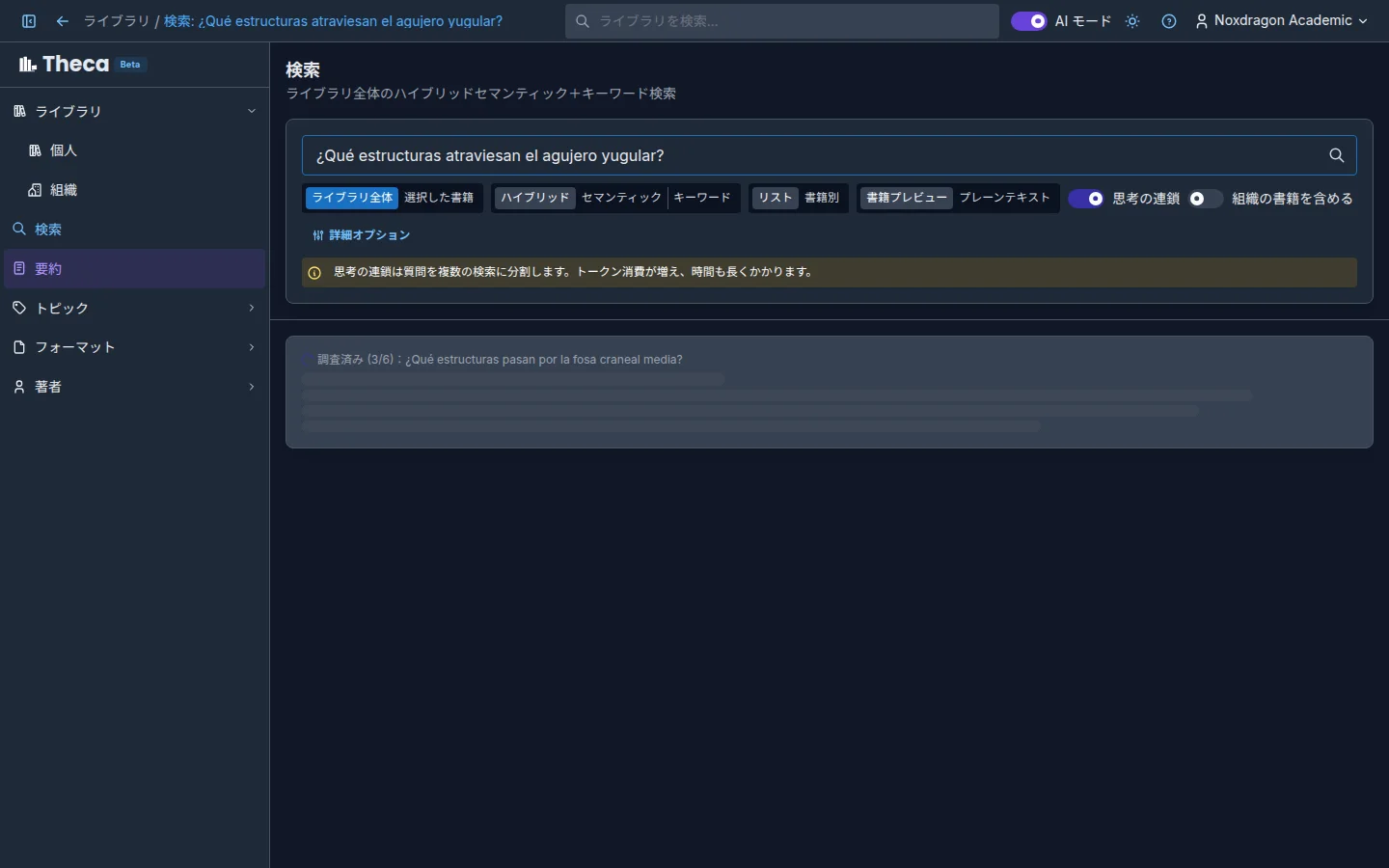Choose プレーンテキスト display mode

1005,198
